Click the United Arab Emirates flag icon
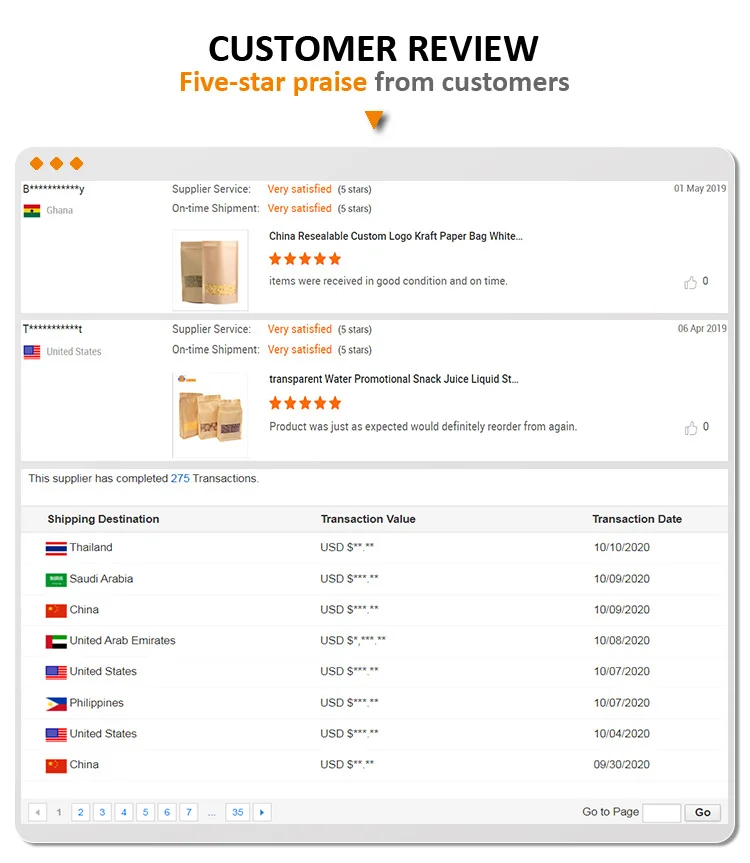The height and width of the screenshot is (863, 750). tap(56, 641)
